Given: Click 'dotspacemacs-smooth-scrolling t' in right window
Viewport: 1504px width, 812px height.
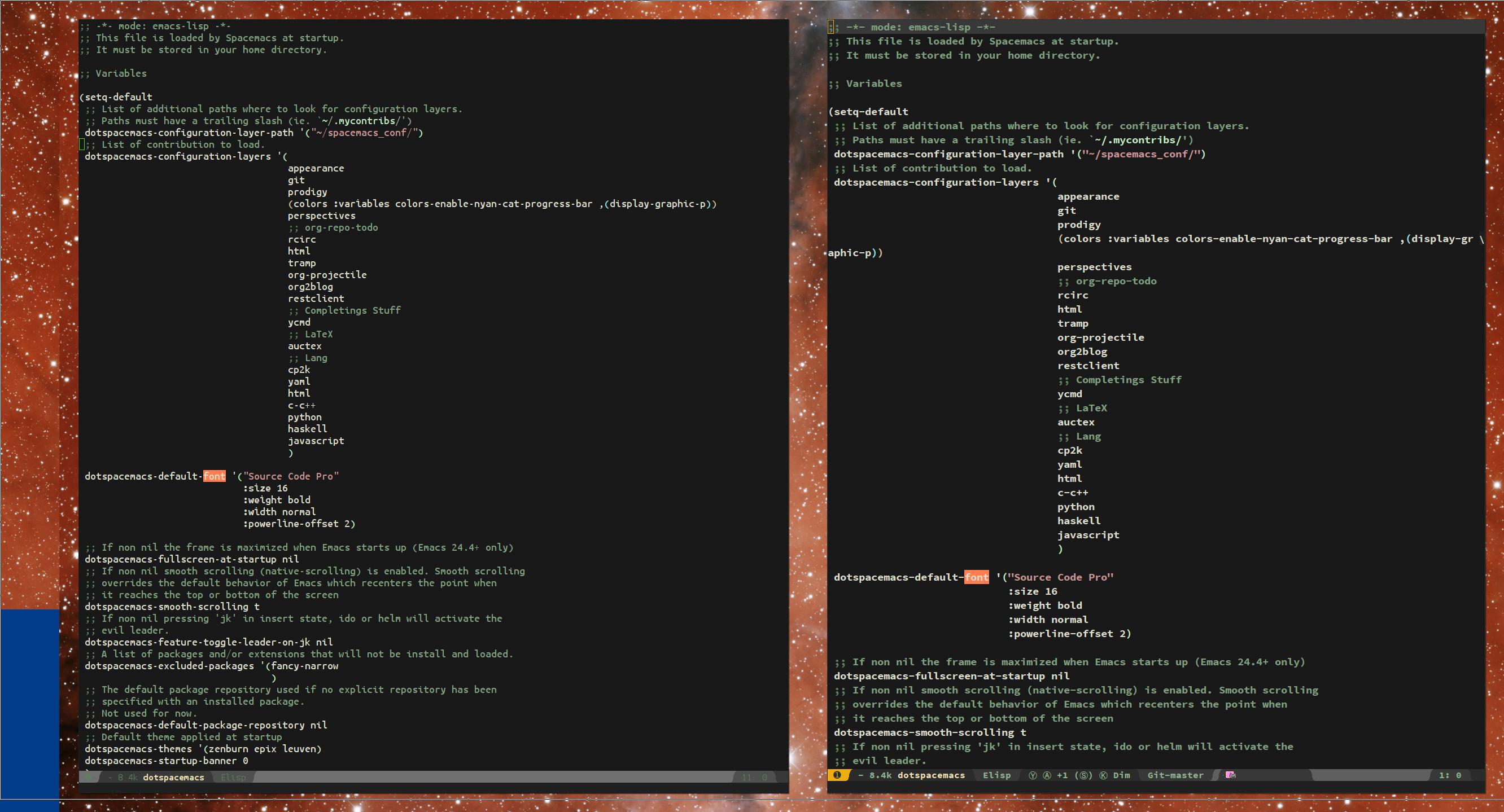Looking at the screenshot, I should coord(930,732).
